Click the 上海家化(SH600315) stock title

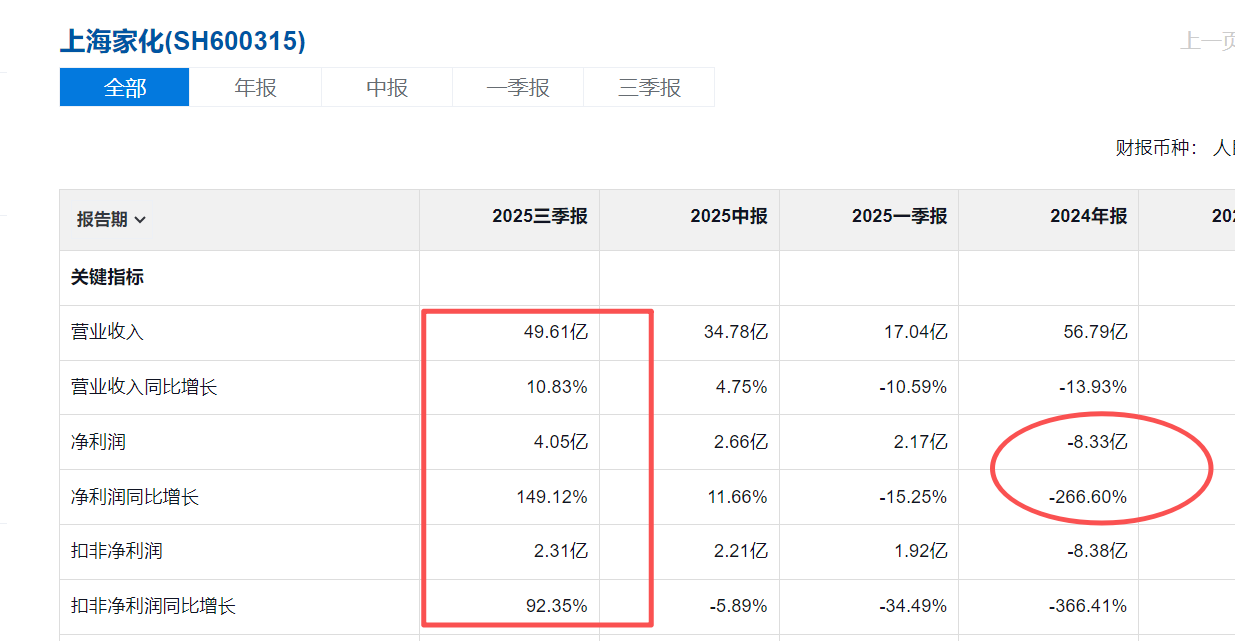click(x=183, y=41)
